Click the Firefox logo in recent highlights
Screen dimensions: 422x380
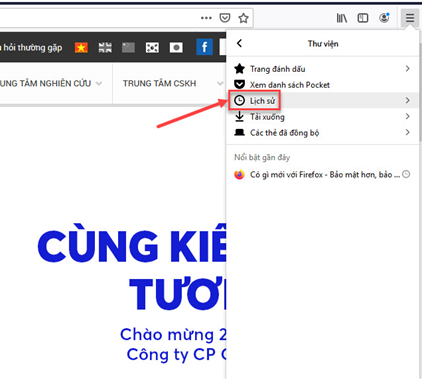239,174
